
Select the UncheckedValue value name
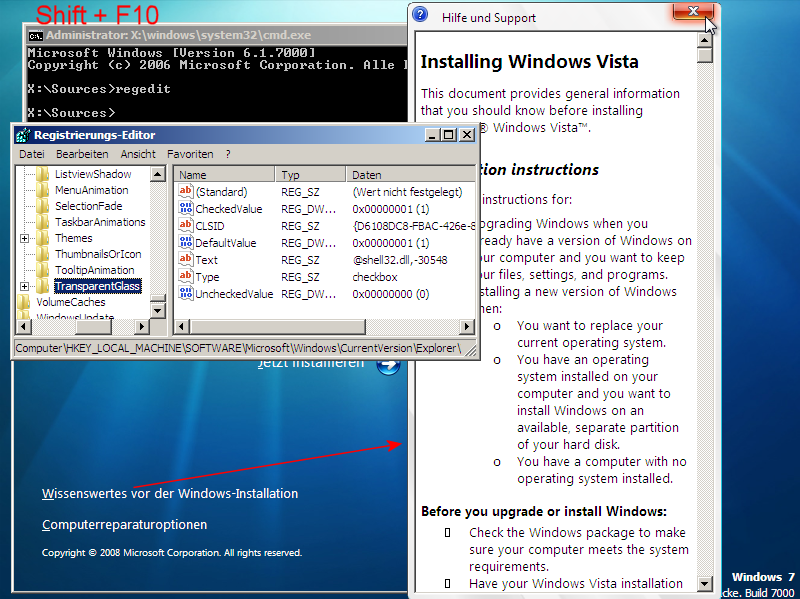click(234, 294)
